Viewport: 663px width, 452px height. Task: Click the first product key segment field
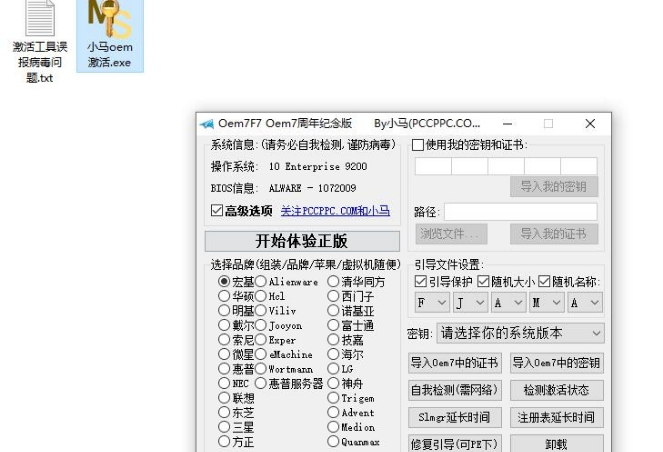coord(433,166)
